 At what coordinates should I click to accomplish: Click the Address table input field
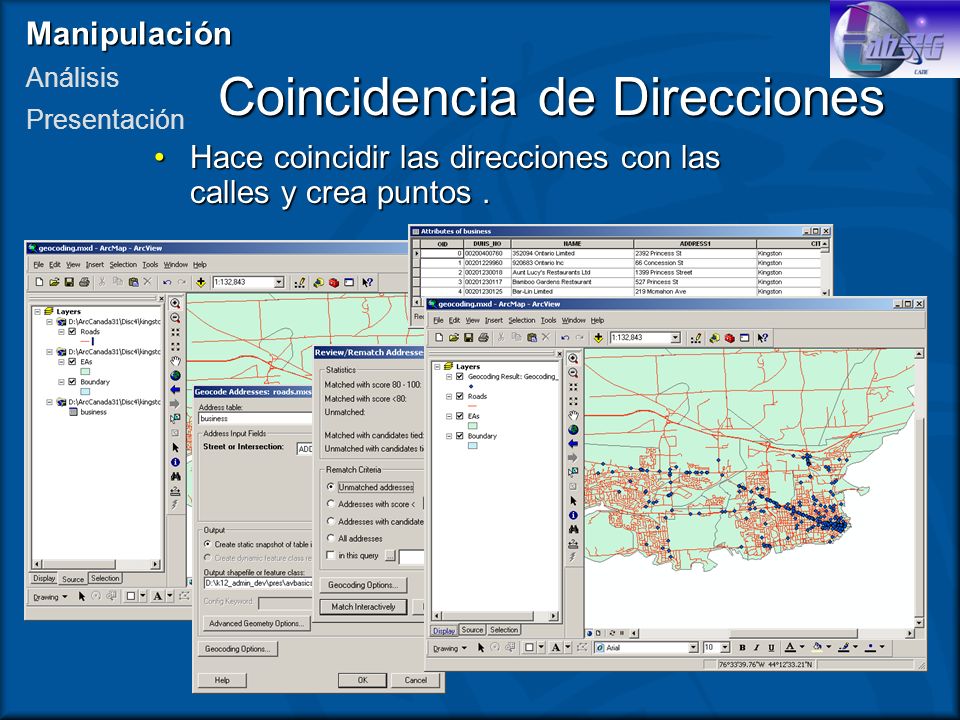coord(255,419)
